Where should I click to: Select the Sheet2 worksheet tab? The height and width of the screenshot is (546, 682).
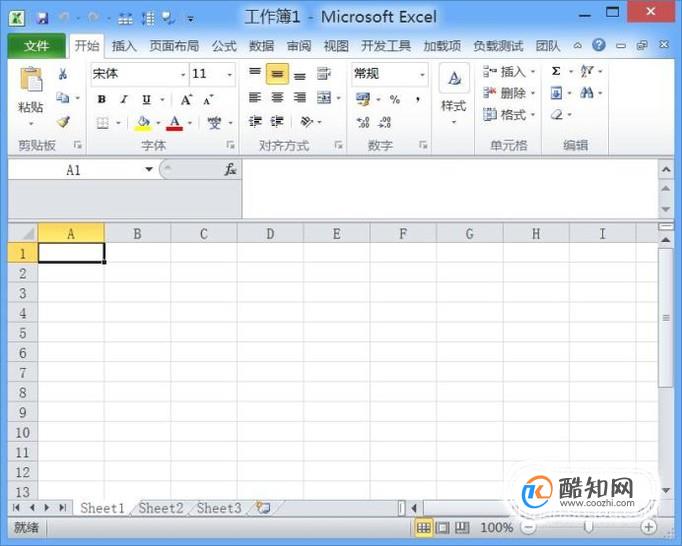pyautogui.click(x=160, y=508)
